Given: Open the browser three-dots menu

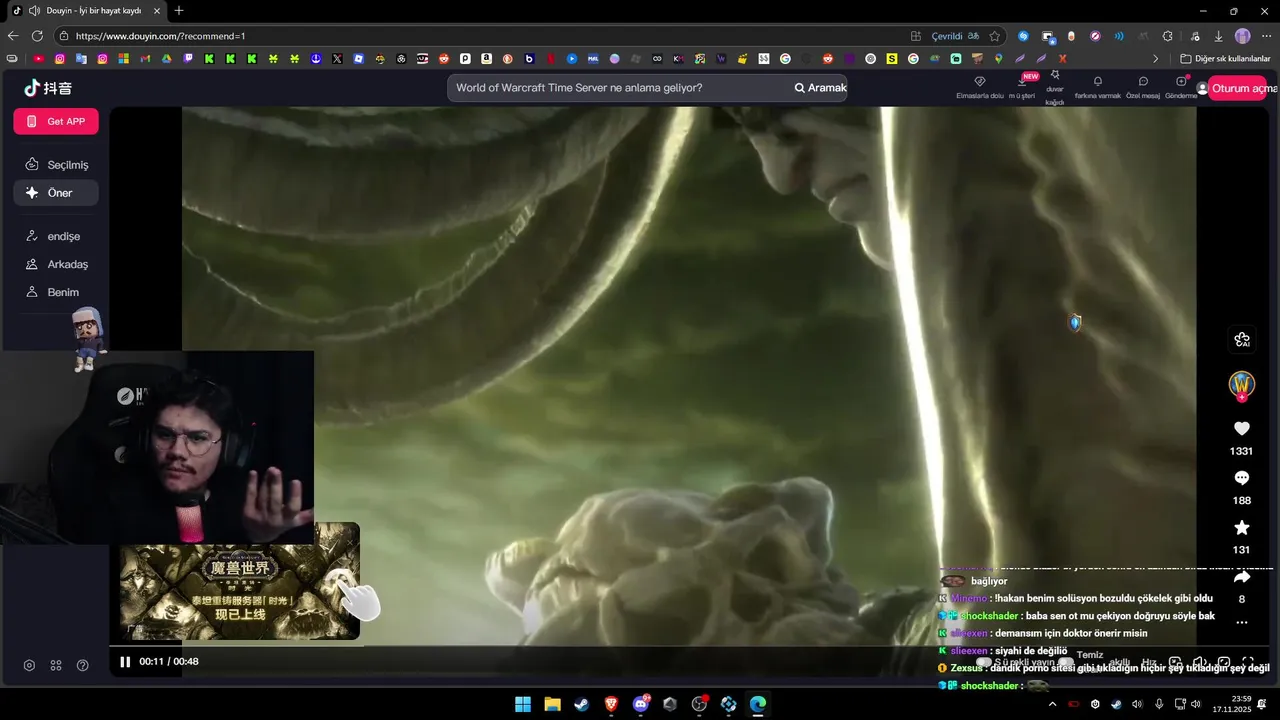Looking at the screenshot, I should point(1267,36).
